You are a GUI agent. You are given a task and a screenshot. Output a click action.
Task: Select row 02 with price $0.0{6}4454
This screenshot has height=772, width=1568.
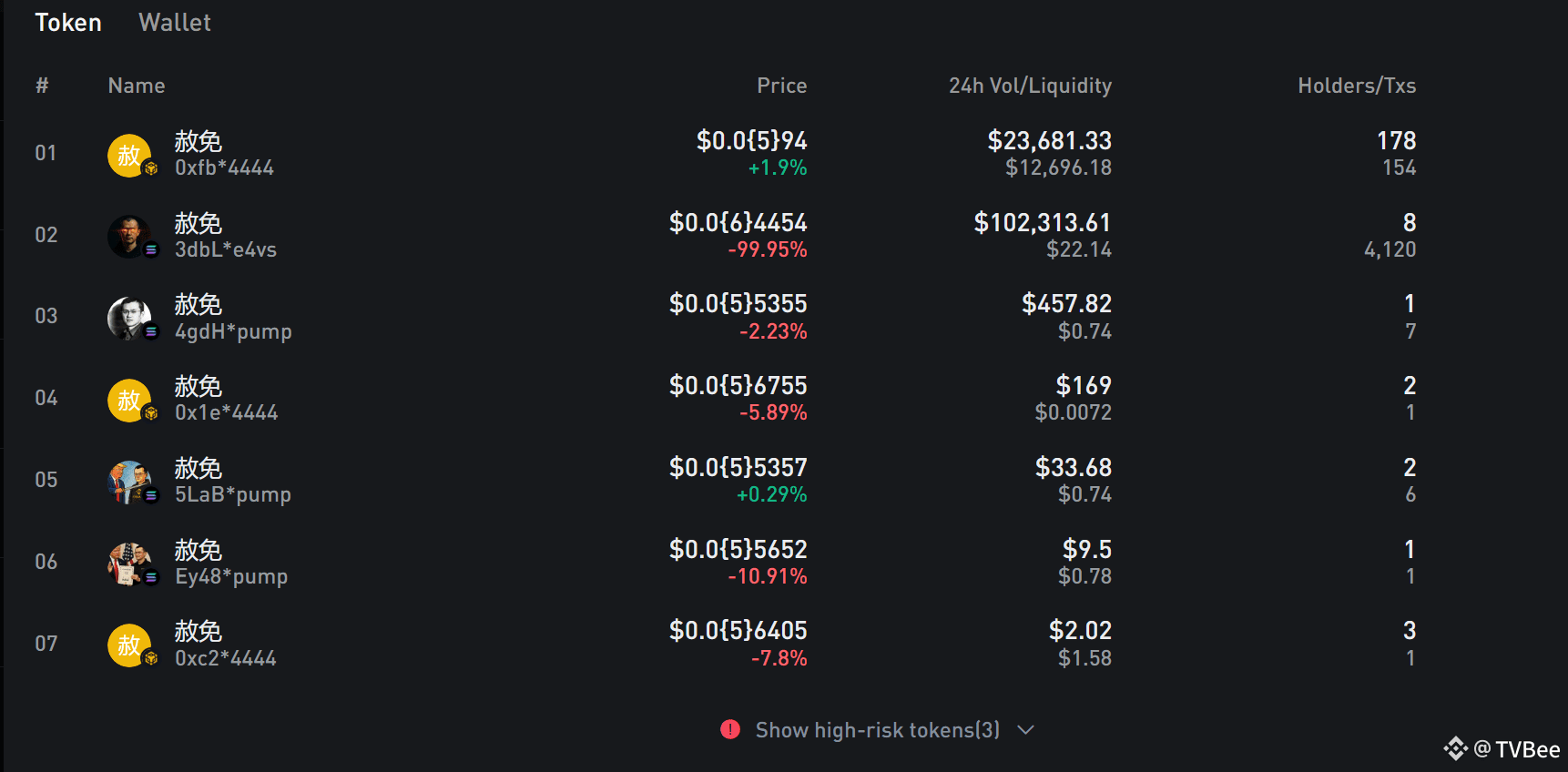(x=738, y=223)
